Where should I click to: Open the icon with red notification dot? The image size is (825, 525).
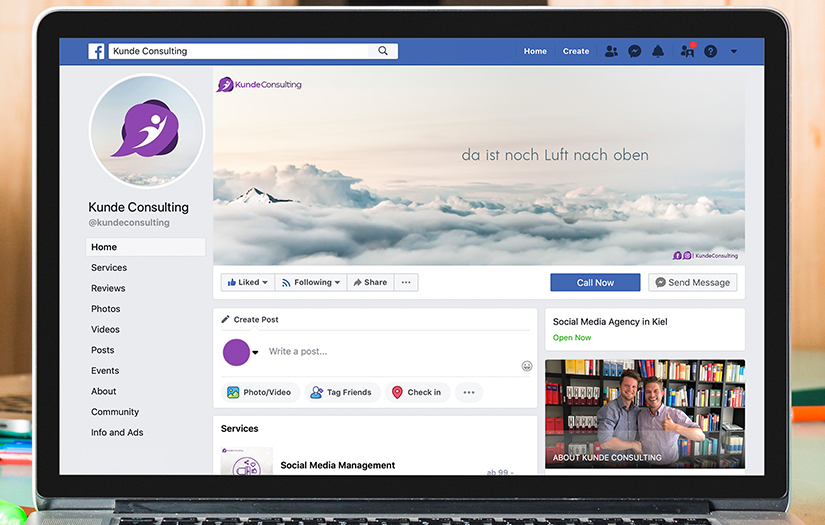[688, 51]
